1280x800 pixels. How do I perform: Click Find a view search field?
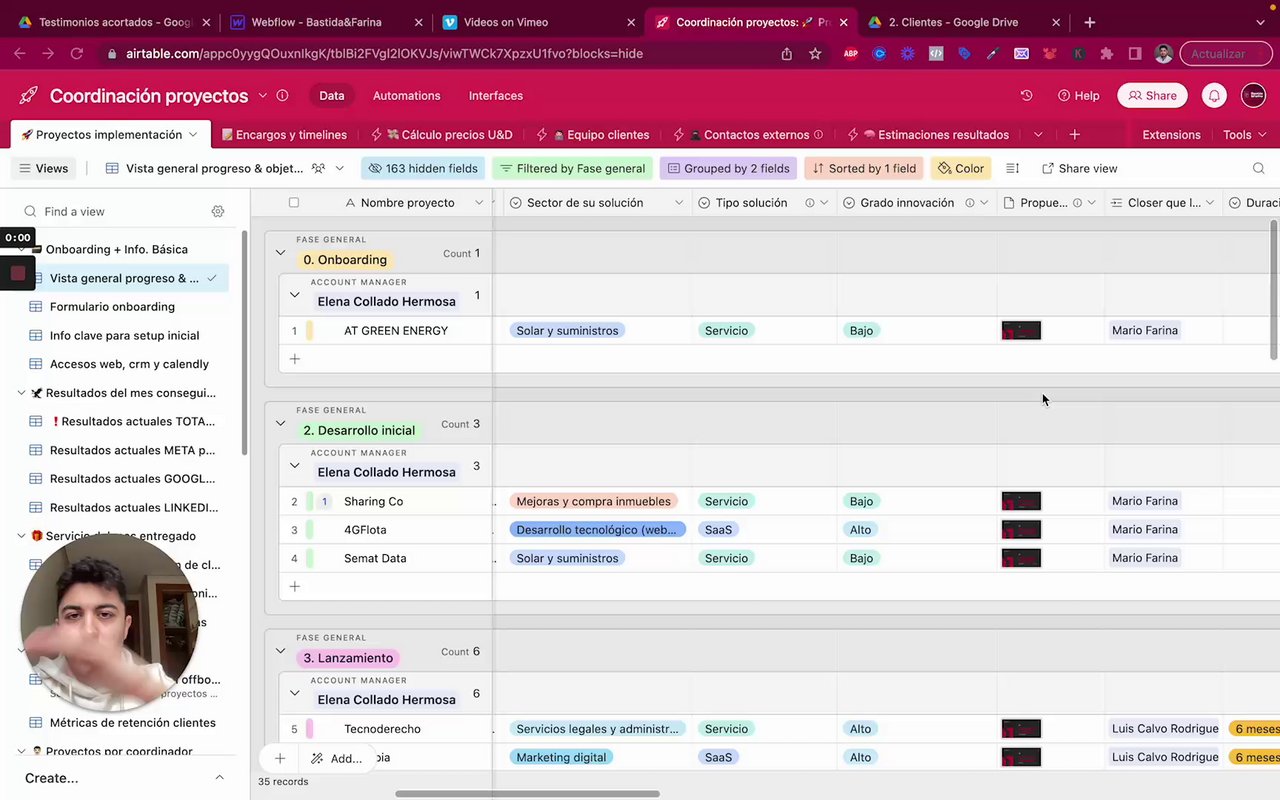click(x=114, y=212)
